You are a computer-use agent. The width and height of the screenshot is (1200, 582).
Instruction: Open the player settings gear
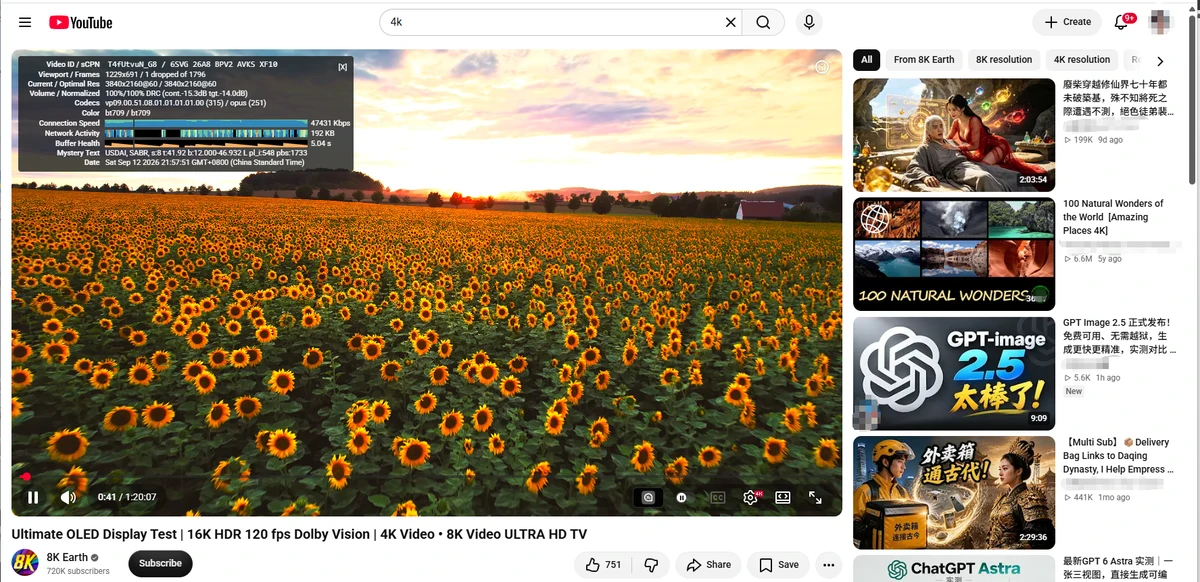tap(750, 497)
